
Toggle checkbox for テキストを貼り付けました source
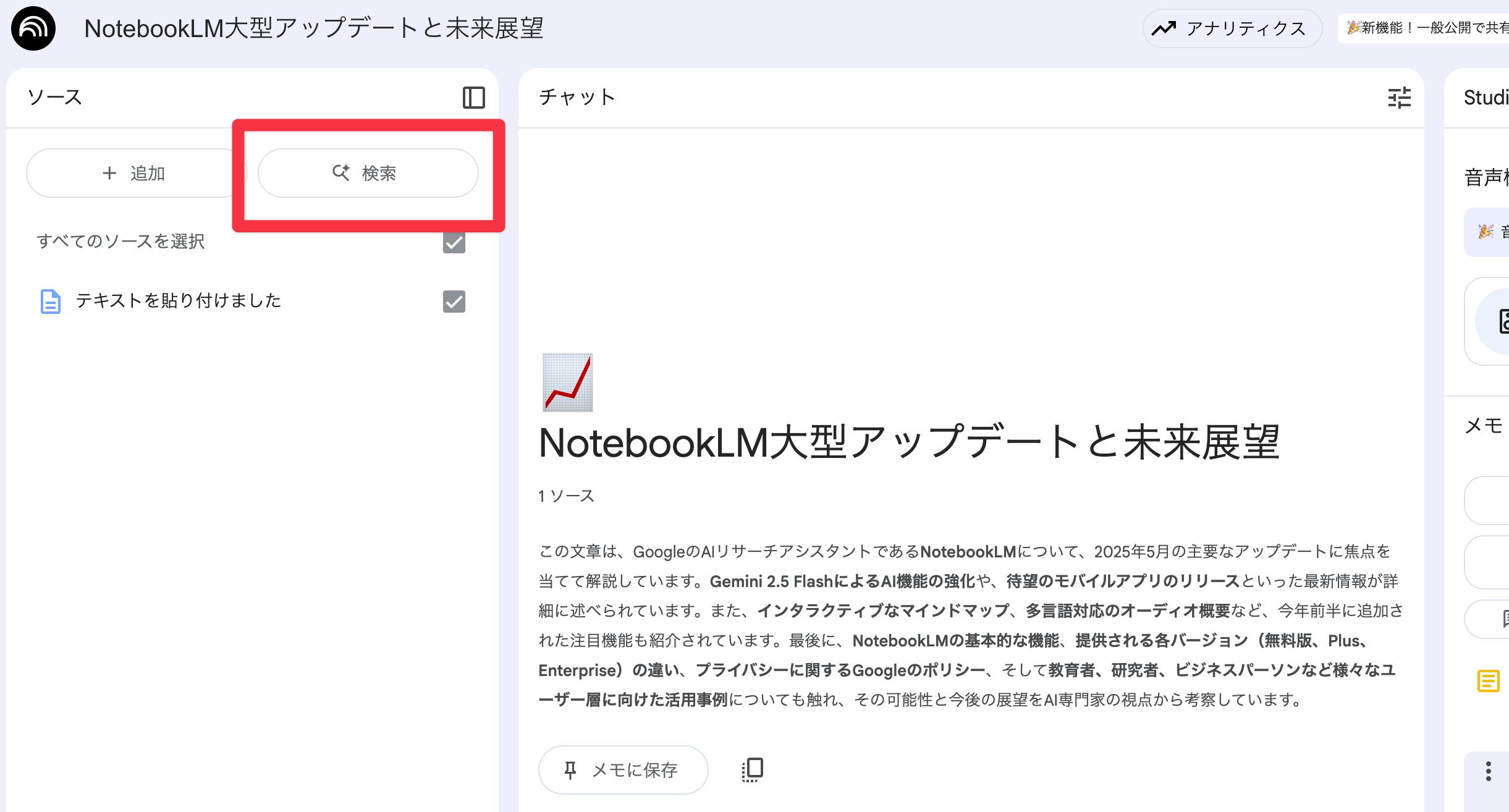[x=454, y=302]
